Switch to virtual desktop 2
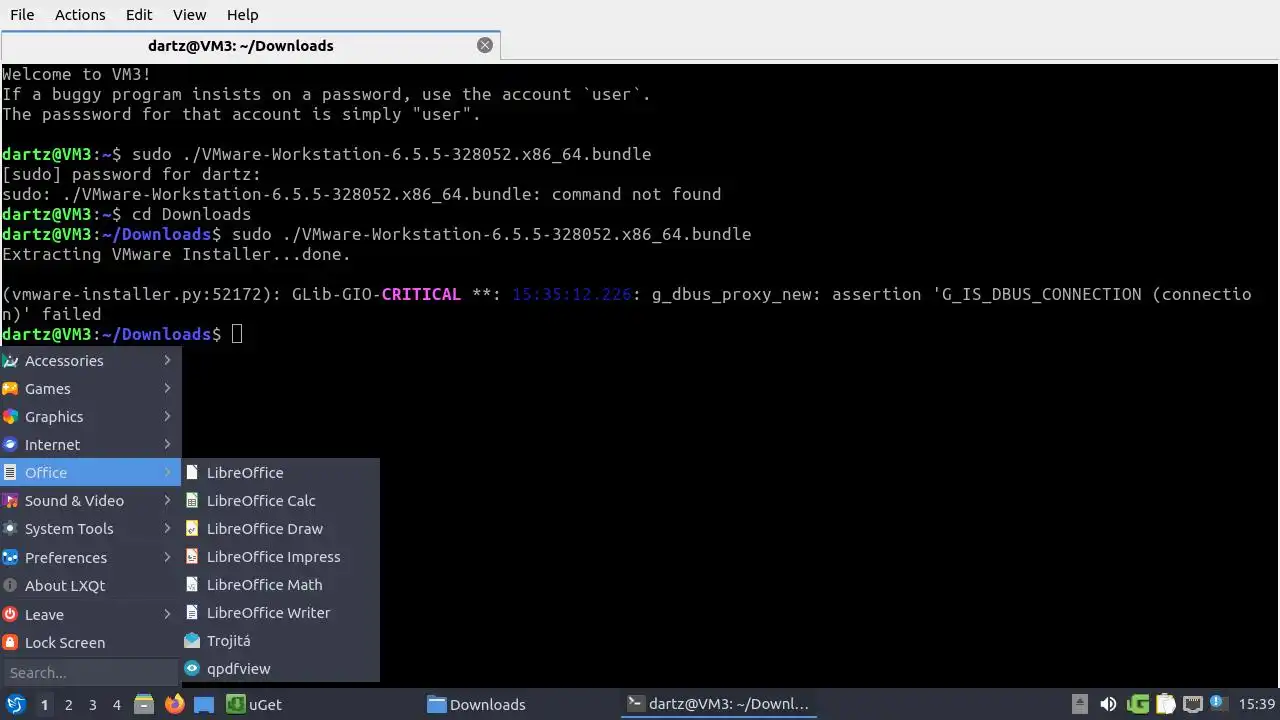 (68, 704)
